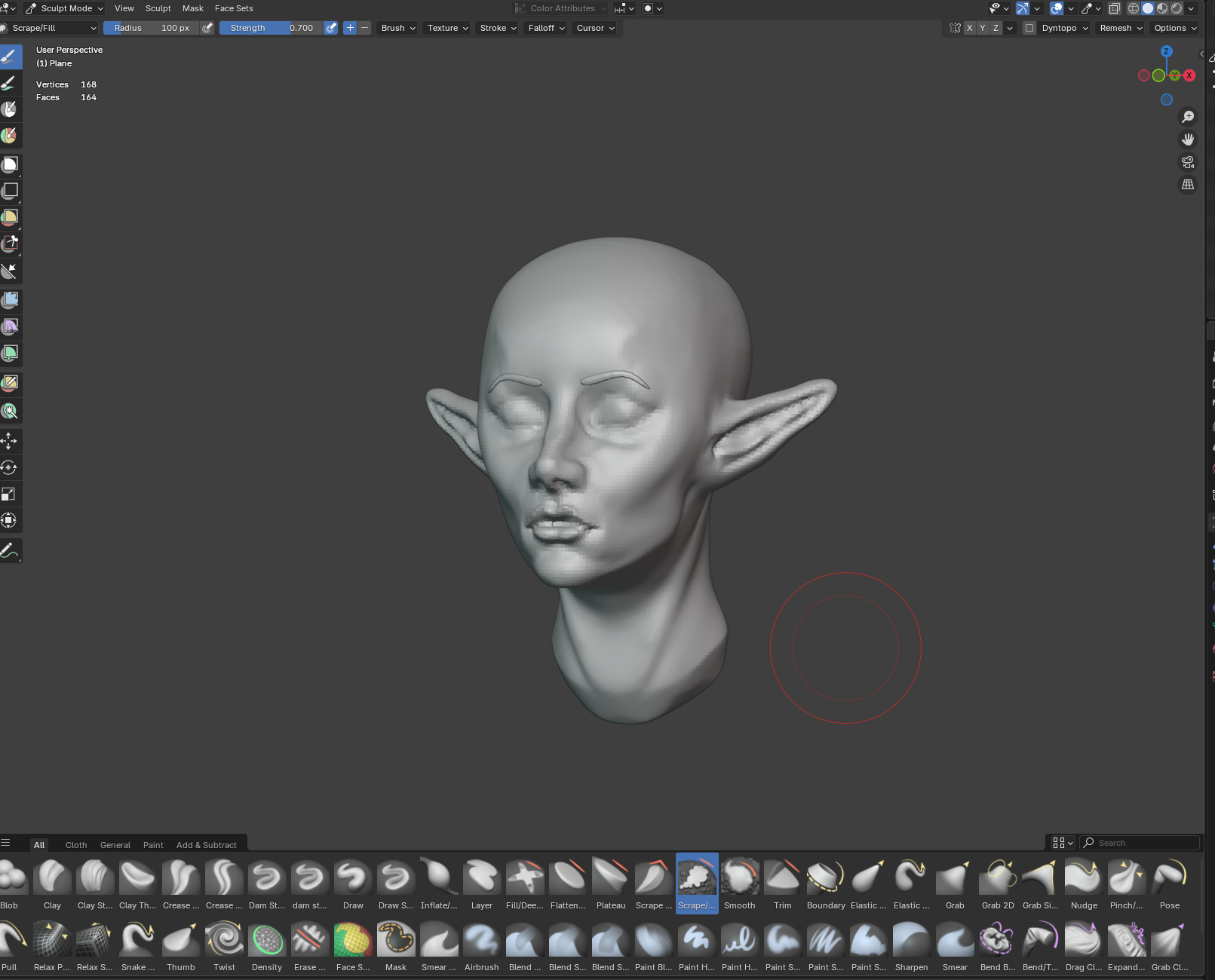Open the shading options dropdown arrow
1215x980 pixels.
coord(1191,8)
